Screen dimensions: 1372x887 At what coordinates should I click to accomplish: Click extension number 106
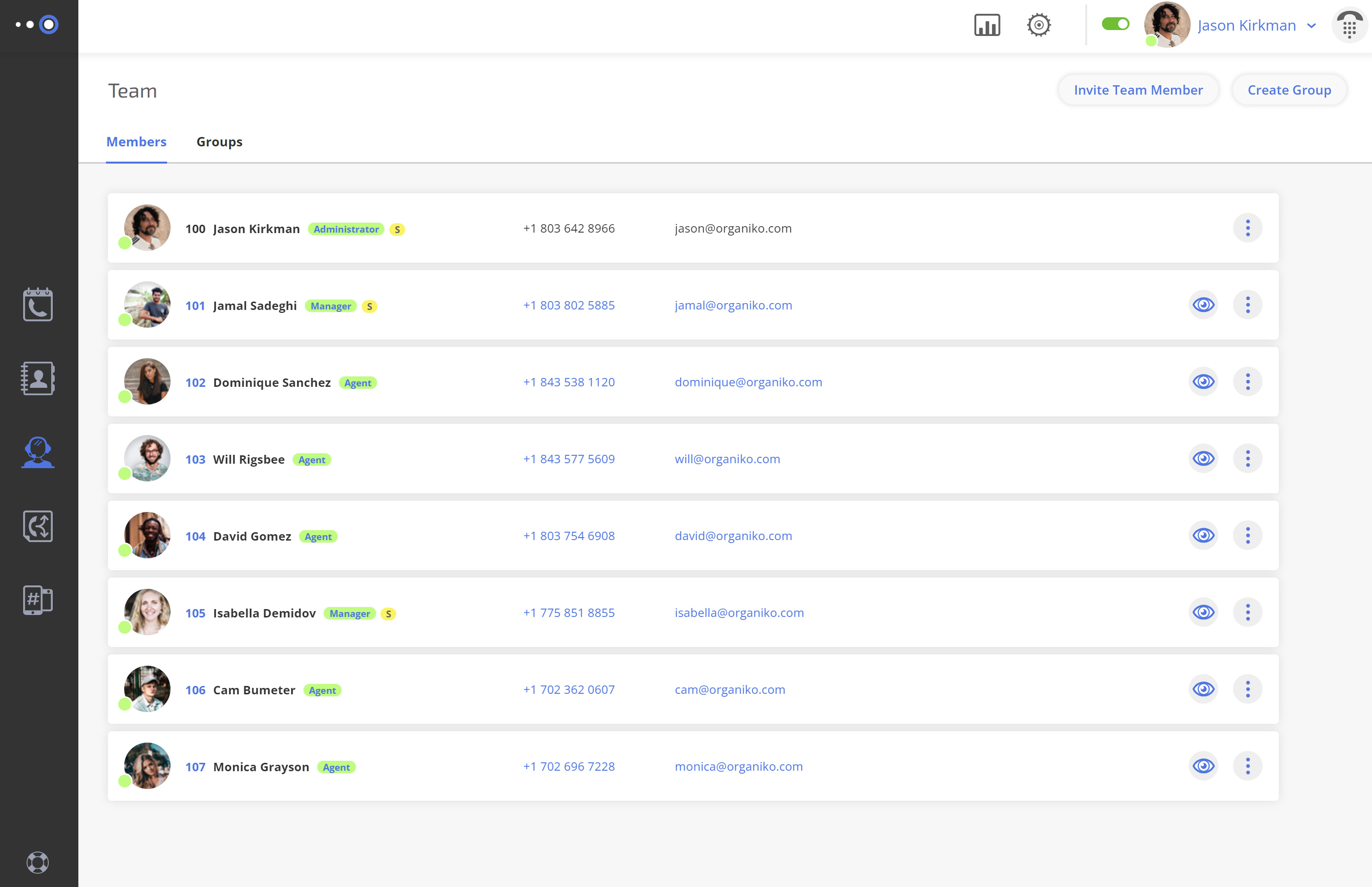(x=195, y=690)
